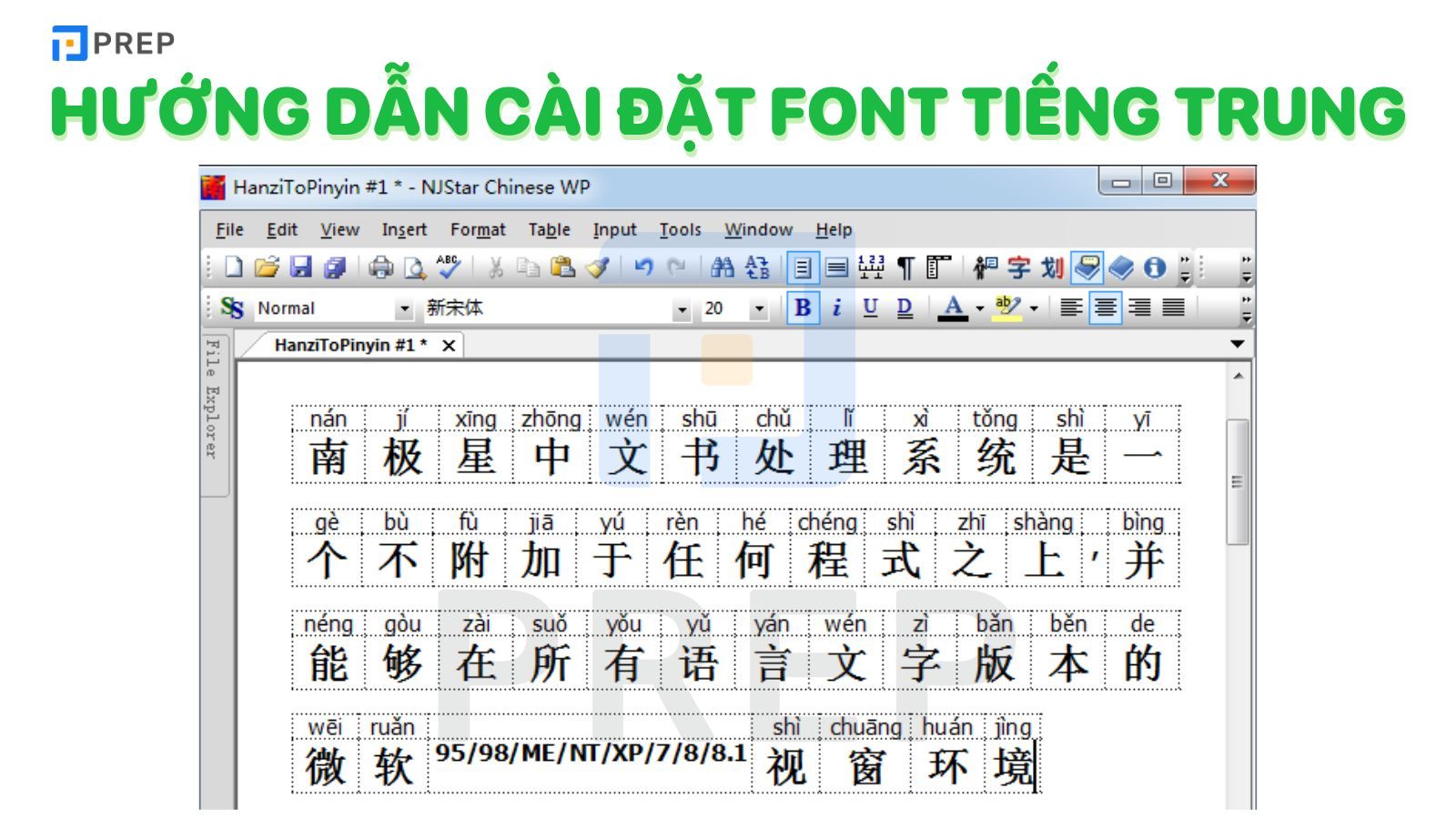Toggle underline formatting
1456x819 pixels.
point(871,309)
